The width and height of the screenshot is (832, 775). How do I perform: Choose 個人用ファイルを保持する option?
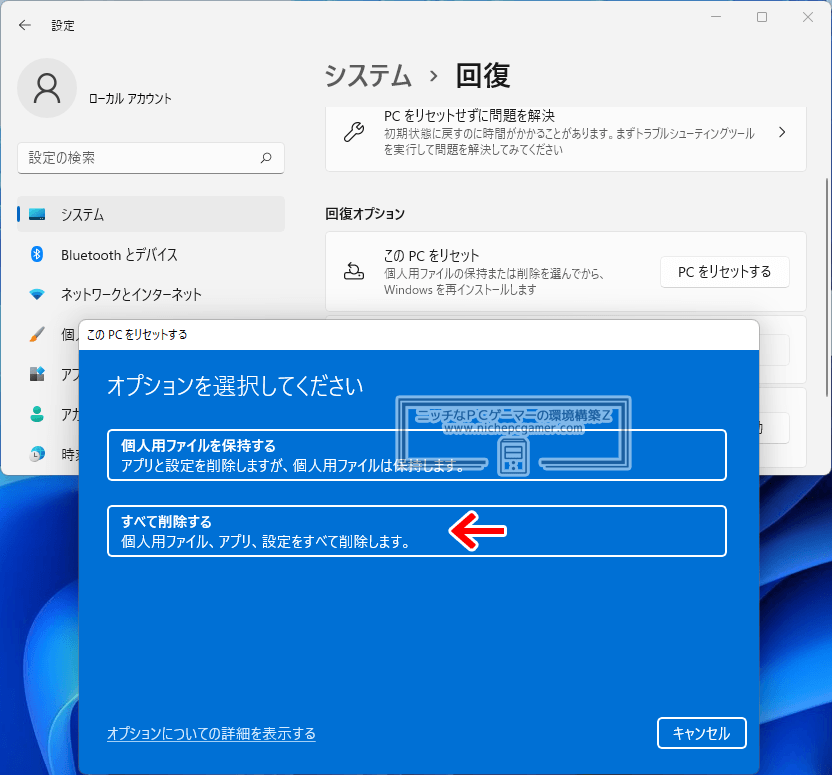pyautogui.click(x=417, y=455)
